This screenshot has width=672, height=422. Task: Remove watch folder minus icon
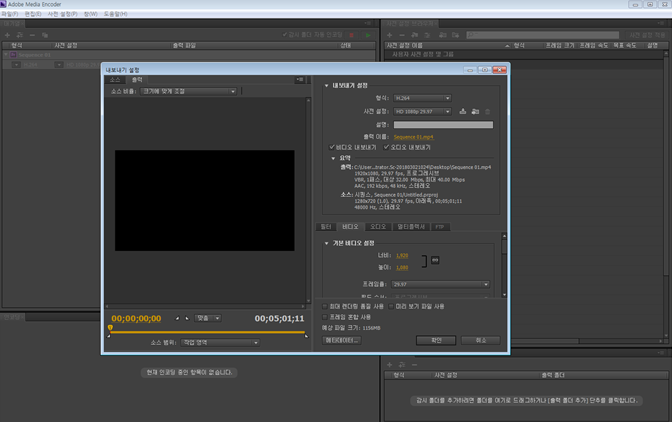(414, 365)
